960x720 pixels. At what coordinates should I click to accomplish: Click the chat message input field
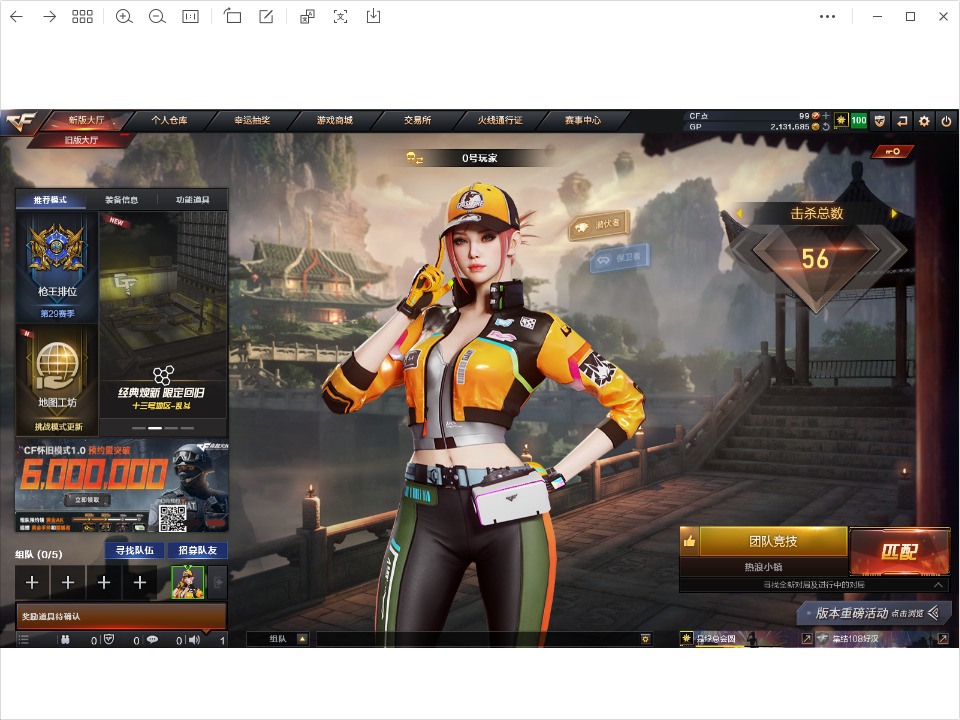click(476, 639)
